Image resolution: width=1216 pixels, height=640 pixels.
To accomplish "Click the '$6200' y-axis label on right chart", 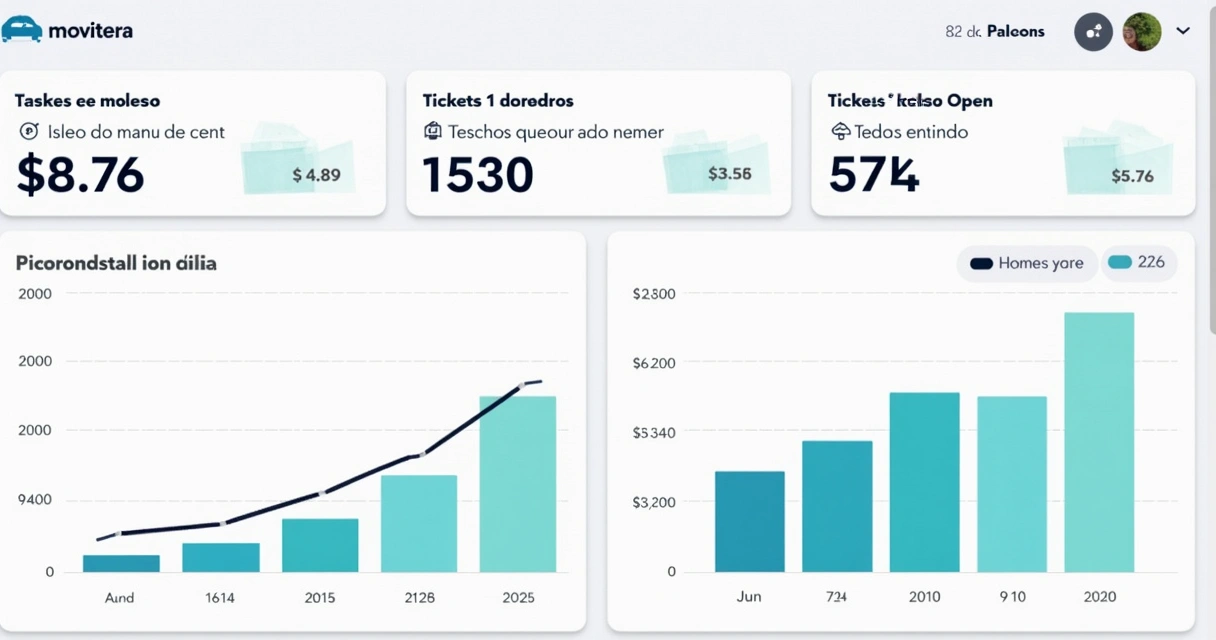I will 654,363.
